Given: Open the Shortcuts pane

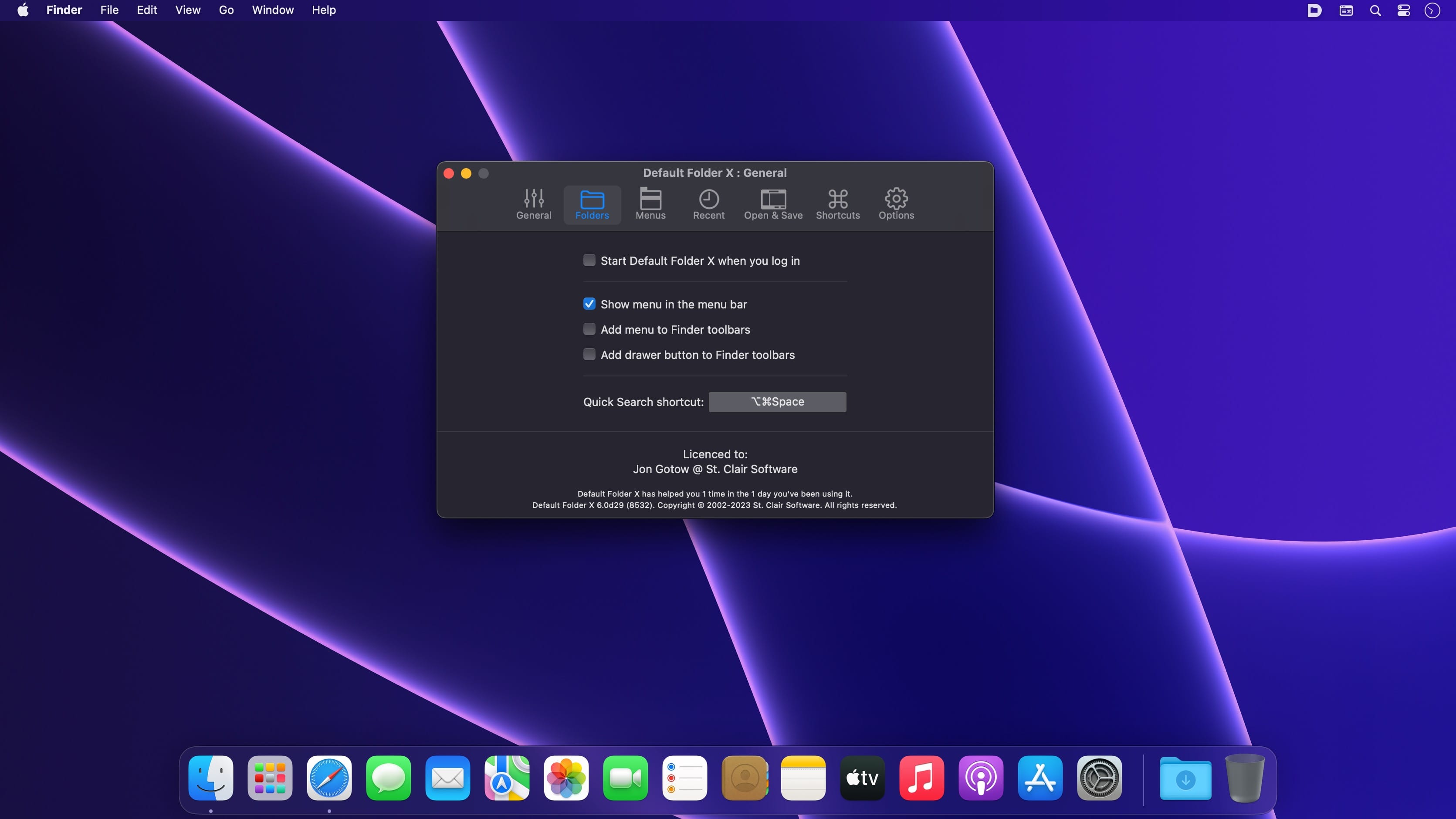Looking at the screenshot, I should 837,204.
